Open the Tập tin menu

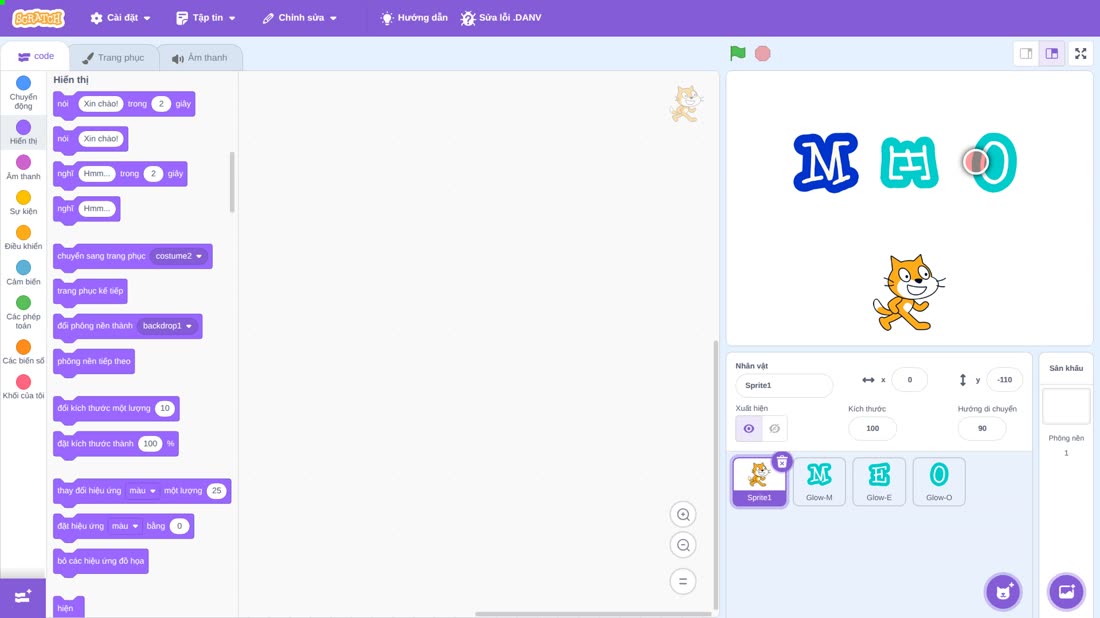tap(206, 18)
